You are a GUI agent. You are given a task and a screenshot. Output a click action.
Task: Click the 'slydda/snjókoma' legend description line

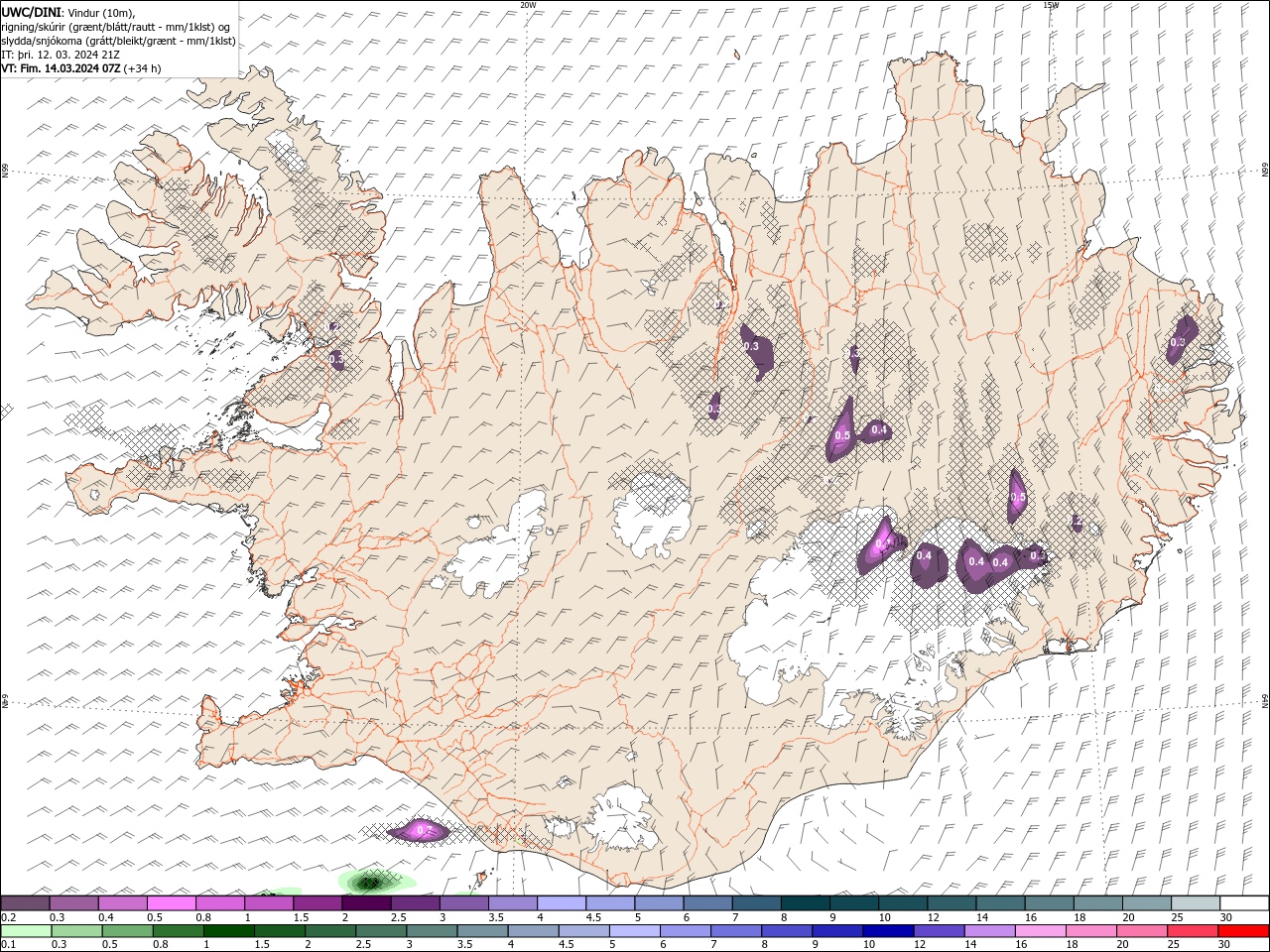click(x=118, y=41)
